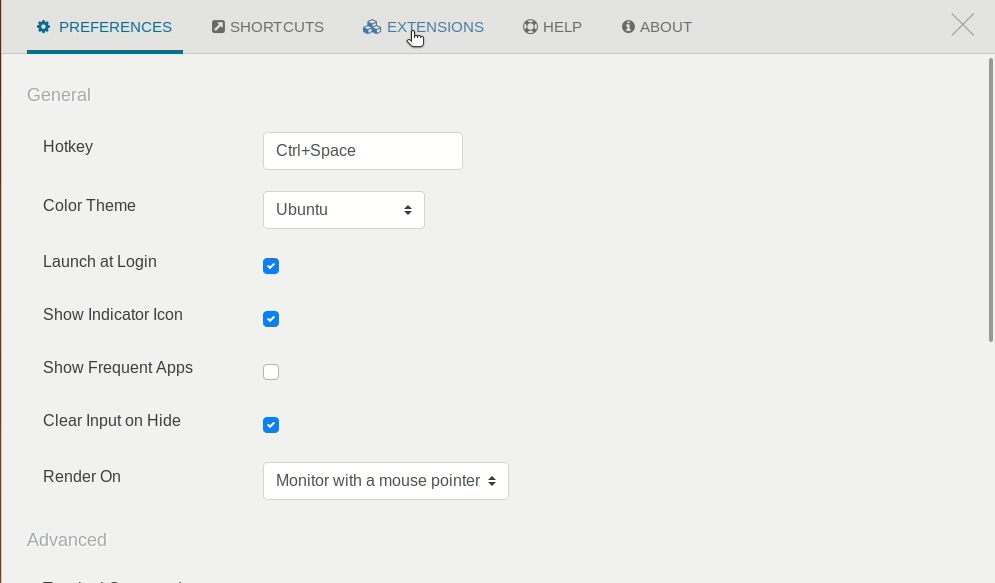Close the preferences window
Viewport: 995px width, 583px height.
pyautogui.click(x=963, y=25)
